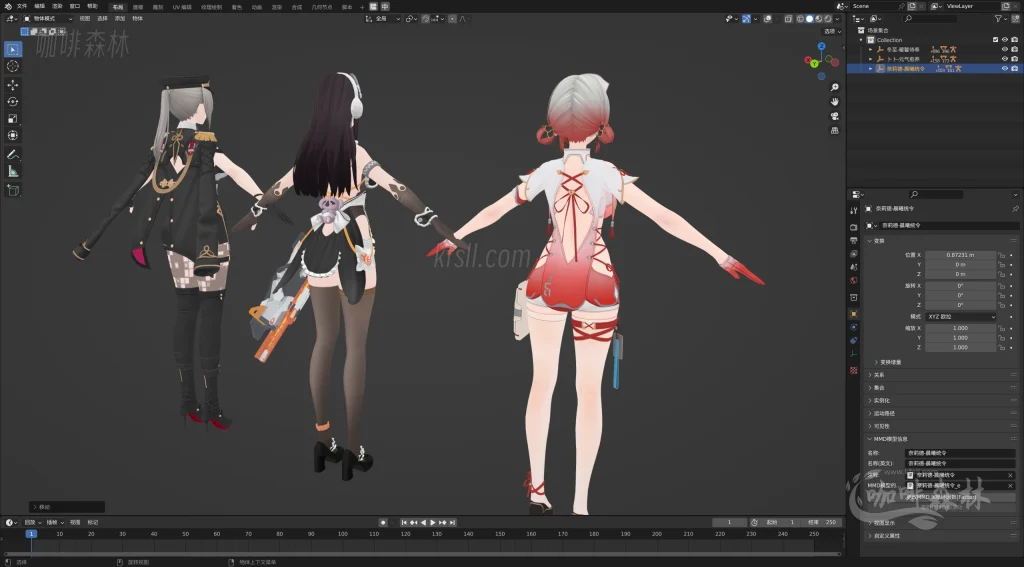Viewport: 1024px width, 567px height.
Task: Disable Collection in renders camera icon
Action: 1014,40
